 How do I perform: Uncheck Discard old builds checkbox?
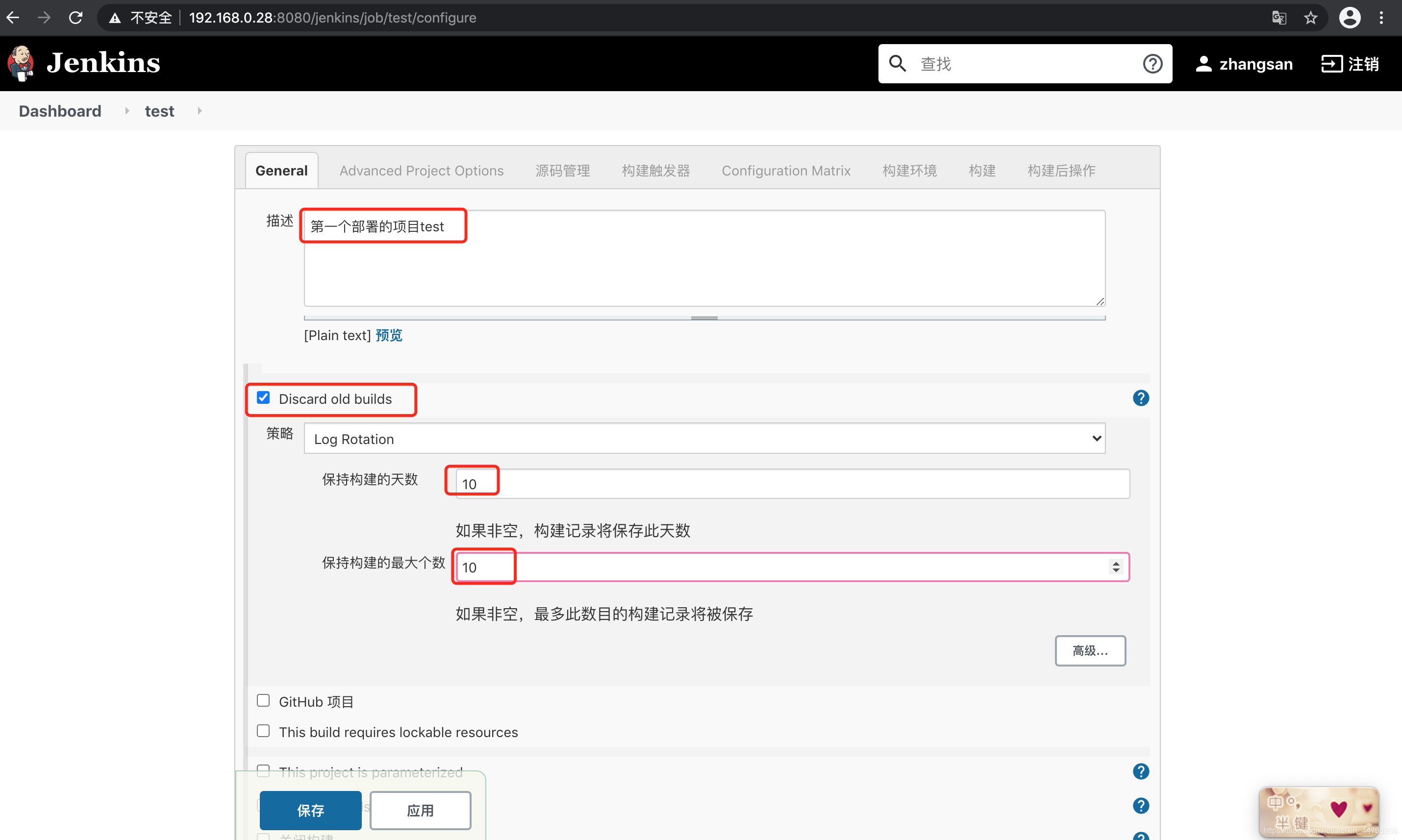pos(263,397)
